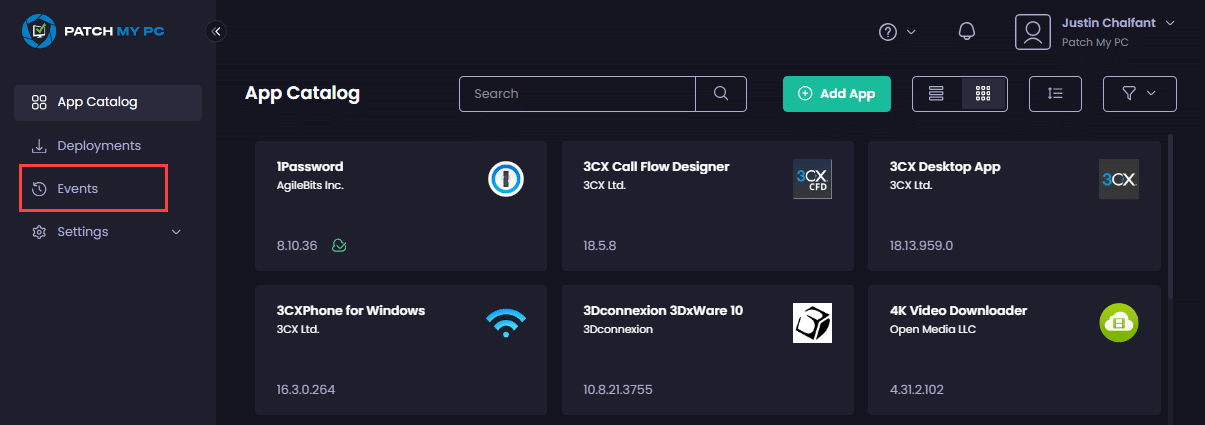Click the 3Dconnexion 3DxWare cube icon
The height and width of the screenshot is (425, 1205).
point(812,322)
